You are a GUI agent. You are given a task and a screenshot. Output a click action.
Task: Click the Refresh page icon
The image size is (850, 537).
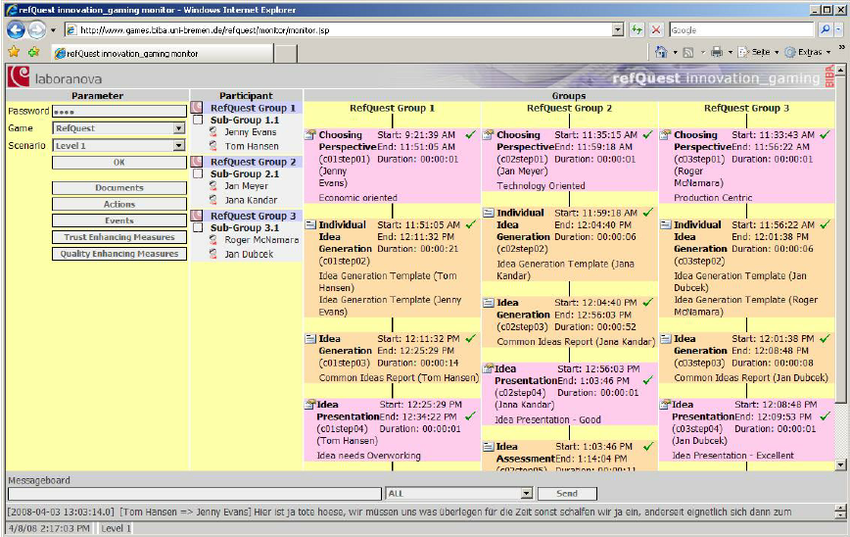tap(637, 30)
